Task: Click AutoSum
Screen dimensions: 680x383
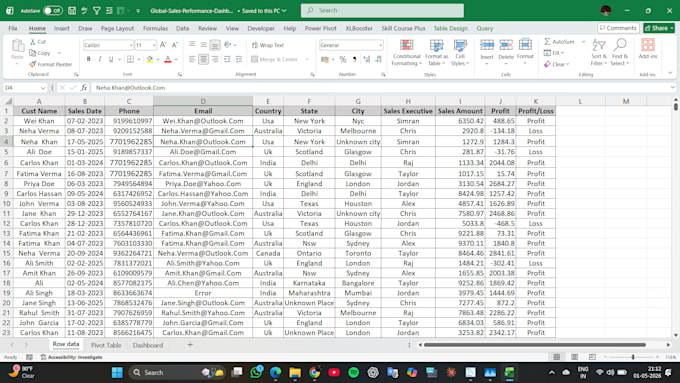Action: [x=559, y=42]
